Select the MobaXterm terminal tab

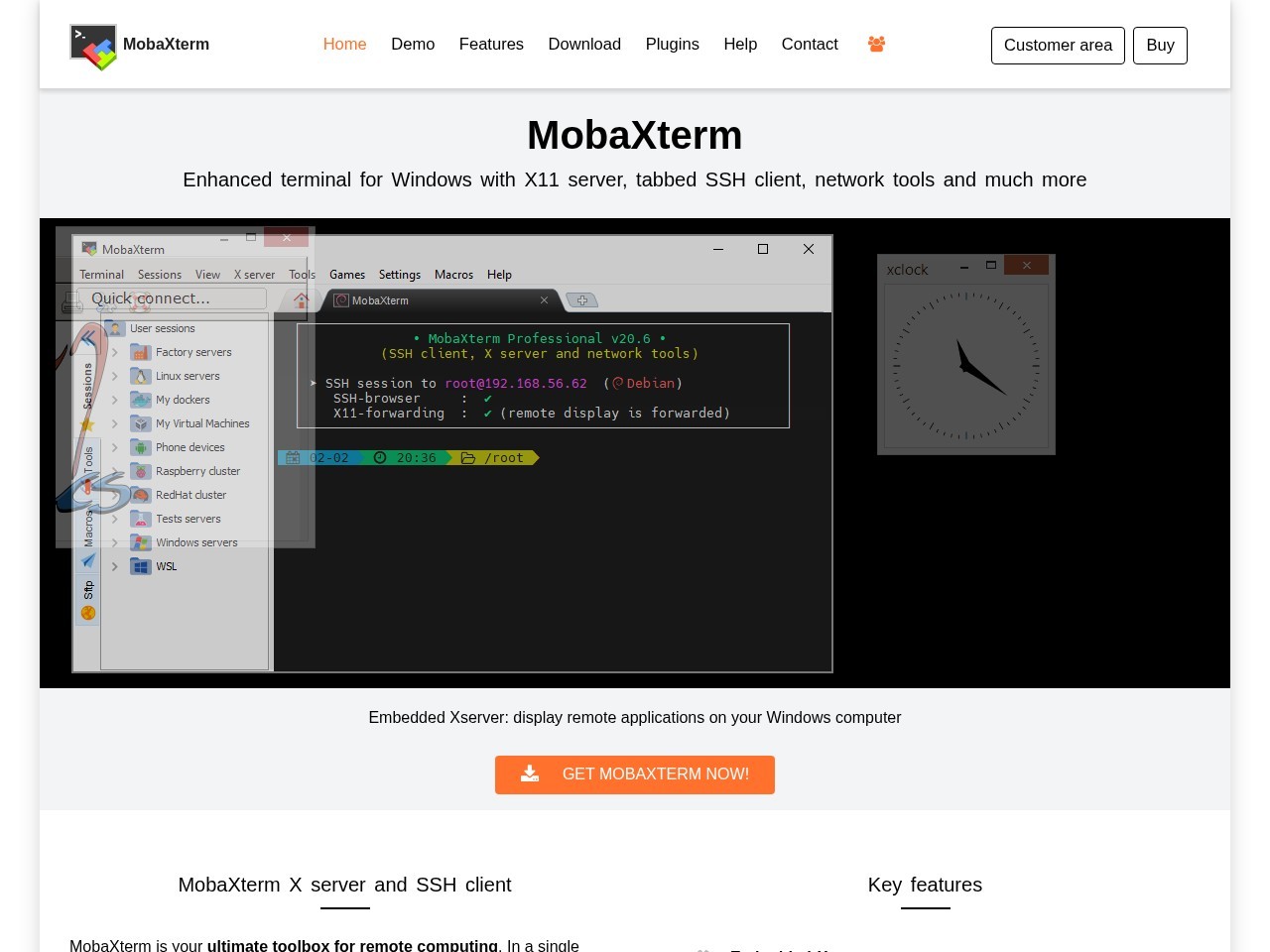point(380,299)
